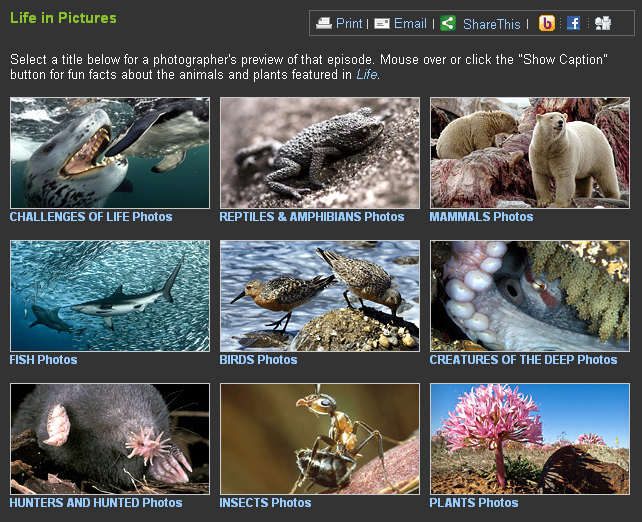This screenshot has width=642, height=522.
Task: Click the MySpace people icon
Action: (x=603, y=23)
